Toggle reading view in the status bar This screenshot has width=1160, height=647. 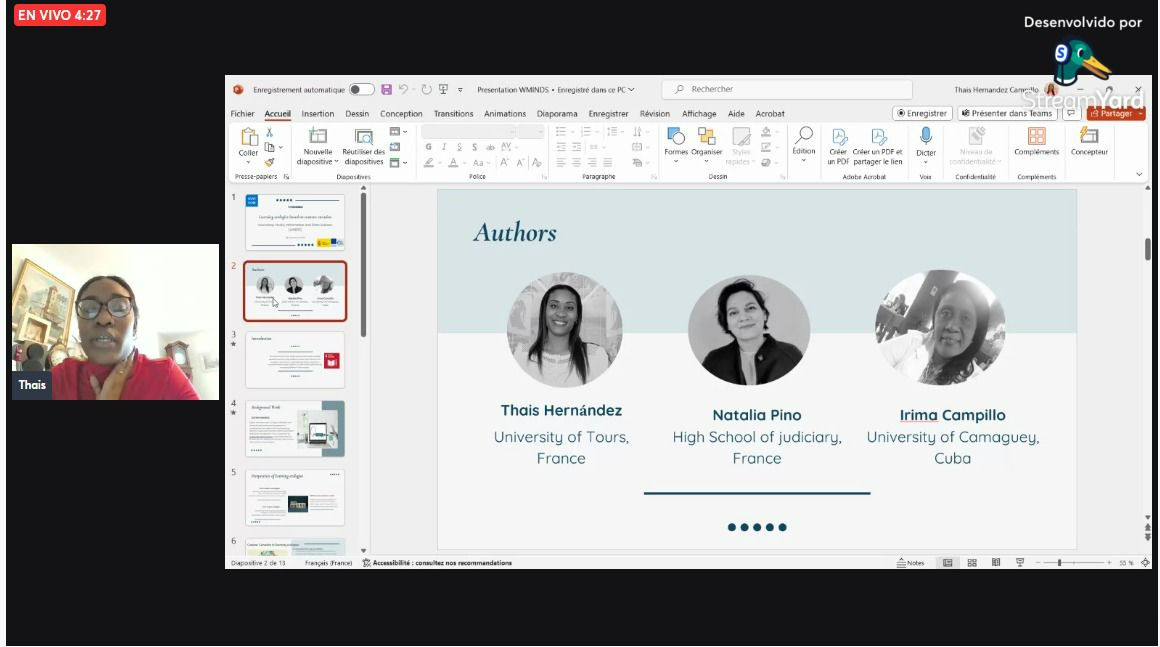pyautogui.click(x=996, y=563)
